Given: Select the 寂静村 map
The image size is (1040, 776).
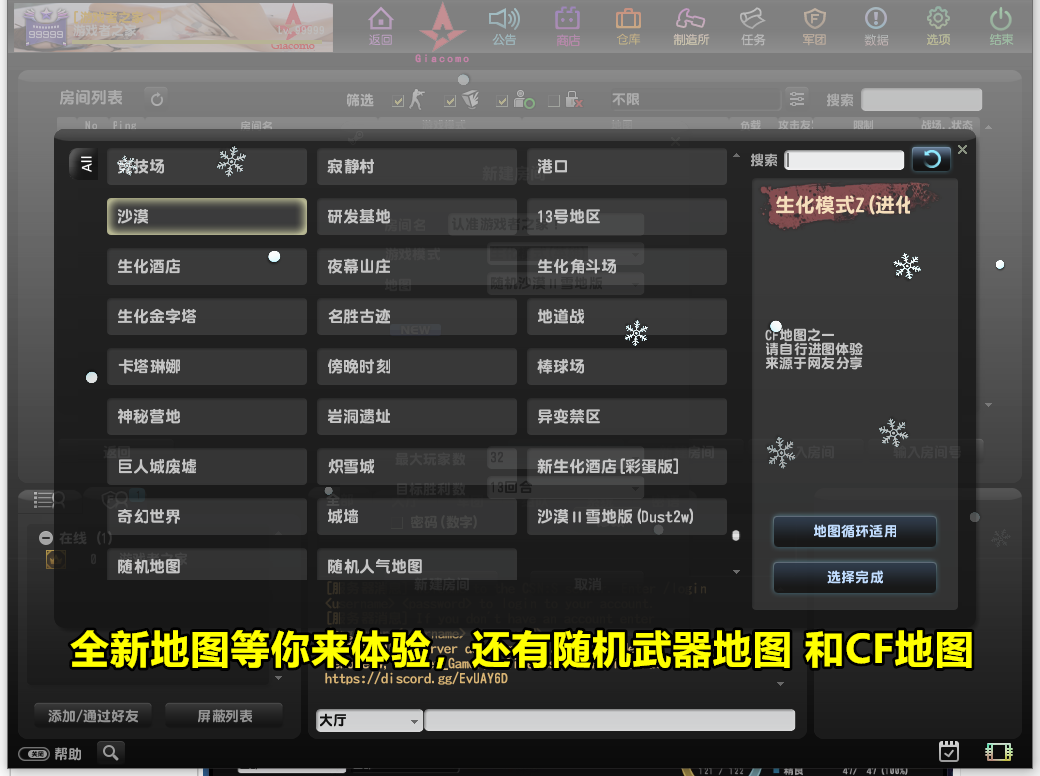Looking at the screenshot, I should click(417, 166).
